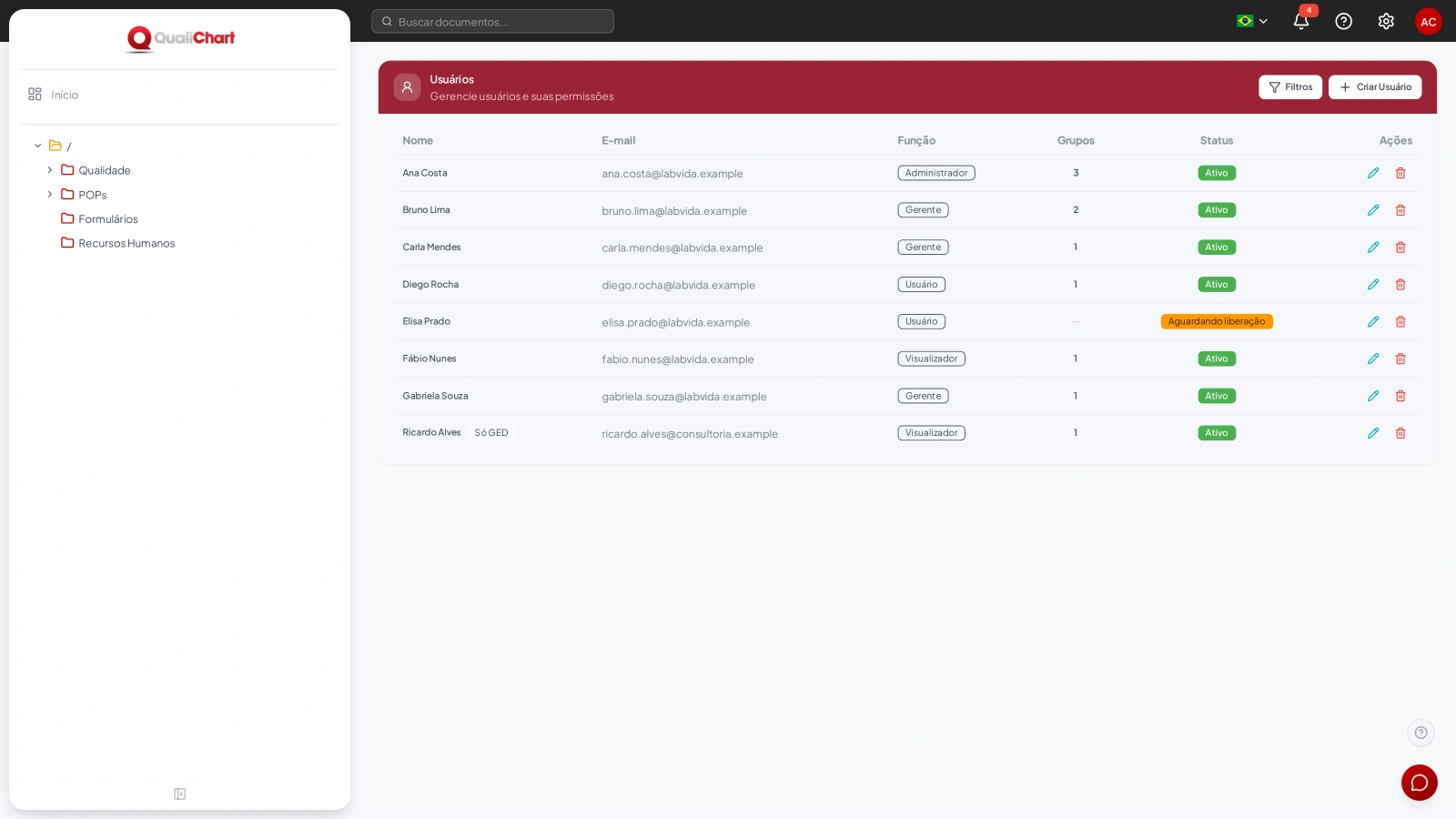Open the Formulários folder
The height and width of the screenshot is (819, 1456).
tap(100, 219)
